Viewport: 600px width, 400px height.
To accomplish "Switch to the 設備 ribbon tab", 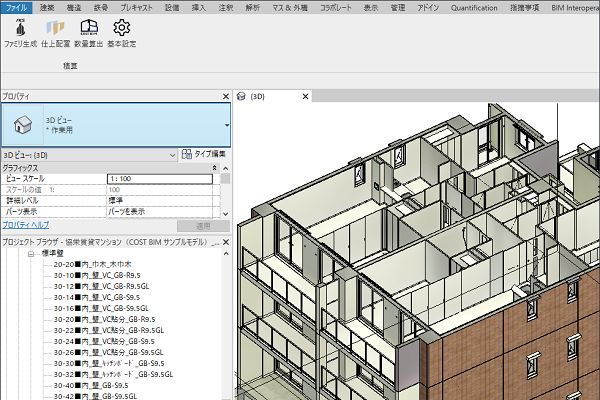I will [172, 8].
